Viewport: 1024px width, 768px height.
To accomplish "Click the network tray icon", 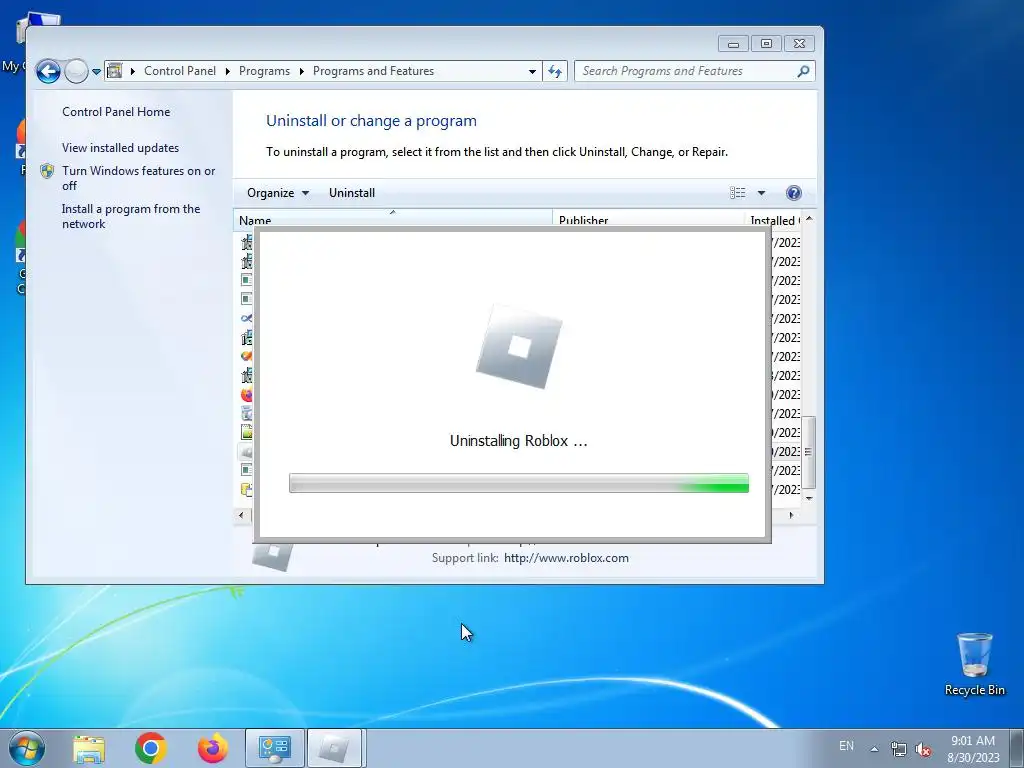I will click(x=899, y=749).
